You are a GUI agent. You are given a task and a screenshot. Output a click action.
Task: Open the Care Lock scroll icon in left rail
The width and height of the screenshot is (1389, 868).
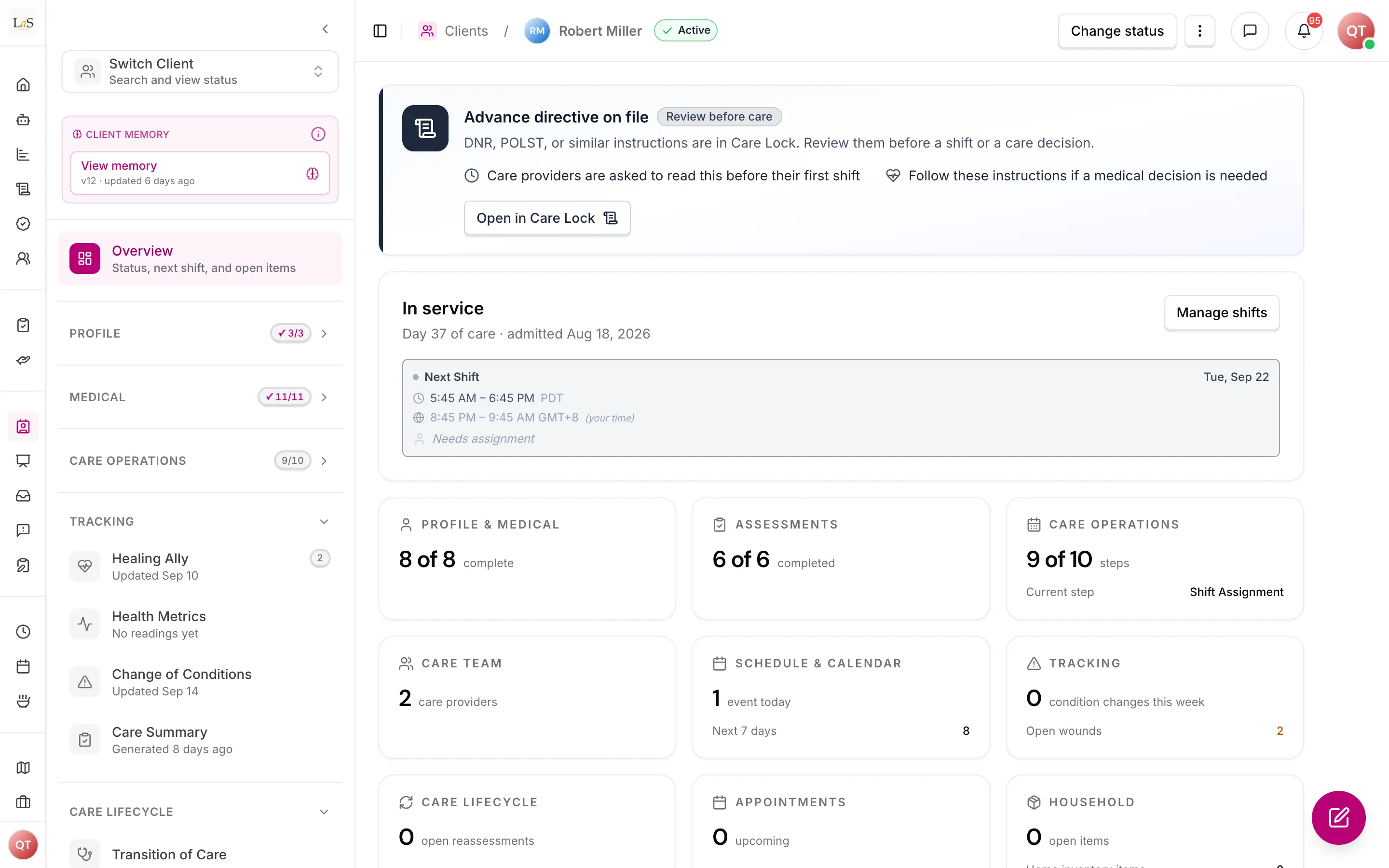click(x=23, y=189)
